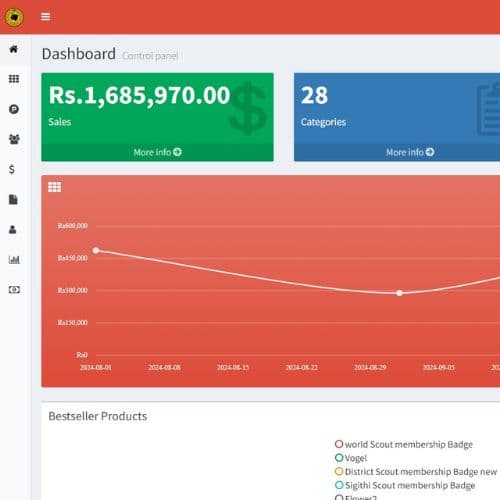Click the Rs.1,685,970.00 sales amount
This screenshot has width=500, height=500.
139,96
